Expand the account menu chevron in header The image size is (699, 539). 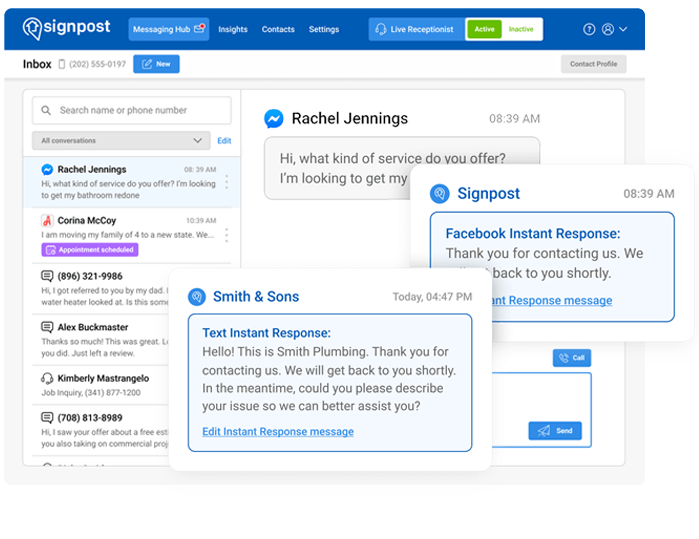(624, 30)
